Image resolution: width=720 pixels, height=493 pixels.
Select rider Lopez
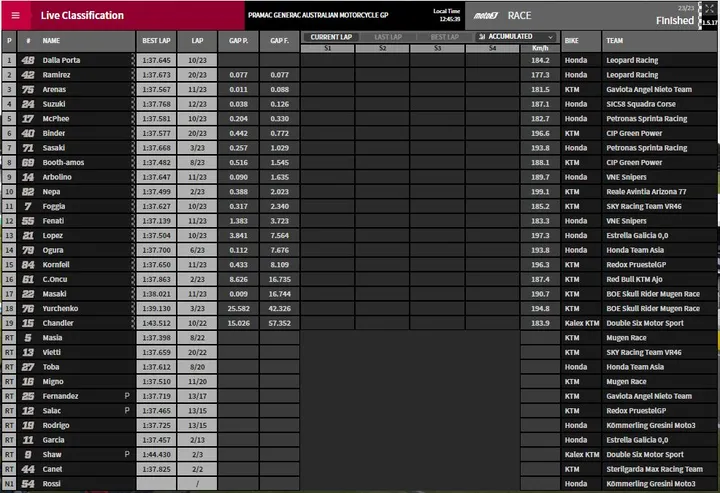click(53, 235)
